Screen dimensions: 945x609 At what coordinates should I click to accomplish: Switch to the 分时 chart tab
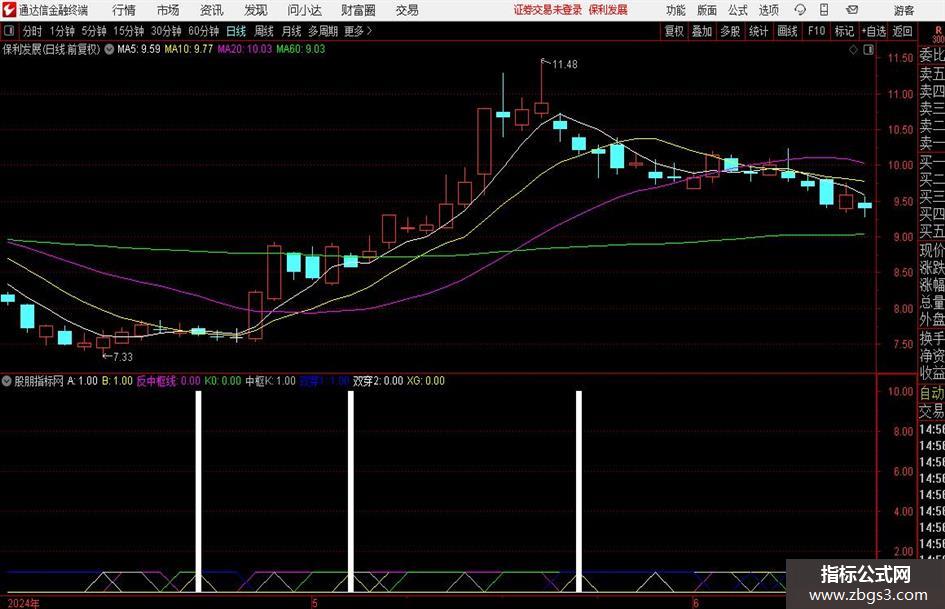pyautogui.click(x=33, y=31)
